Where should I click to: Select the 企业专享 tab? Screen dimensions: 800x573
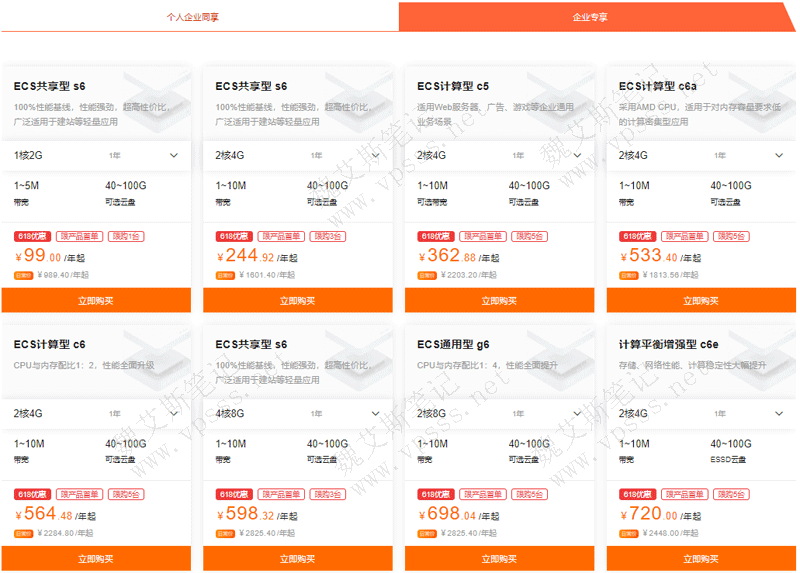589,17
